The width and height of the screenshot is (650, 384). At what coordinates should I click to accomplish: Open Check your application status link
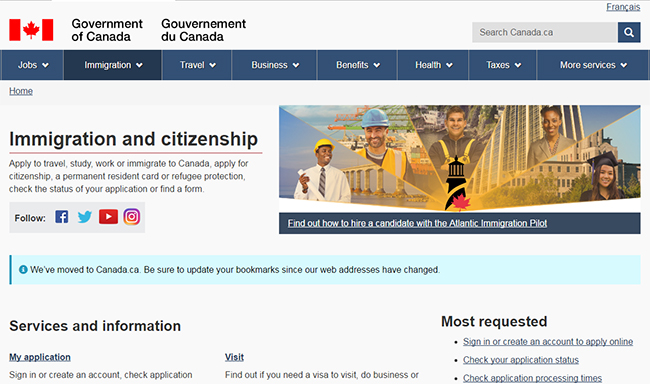521,360
